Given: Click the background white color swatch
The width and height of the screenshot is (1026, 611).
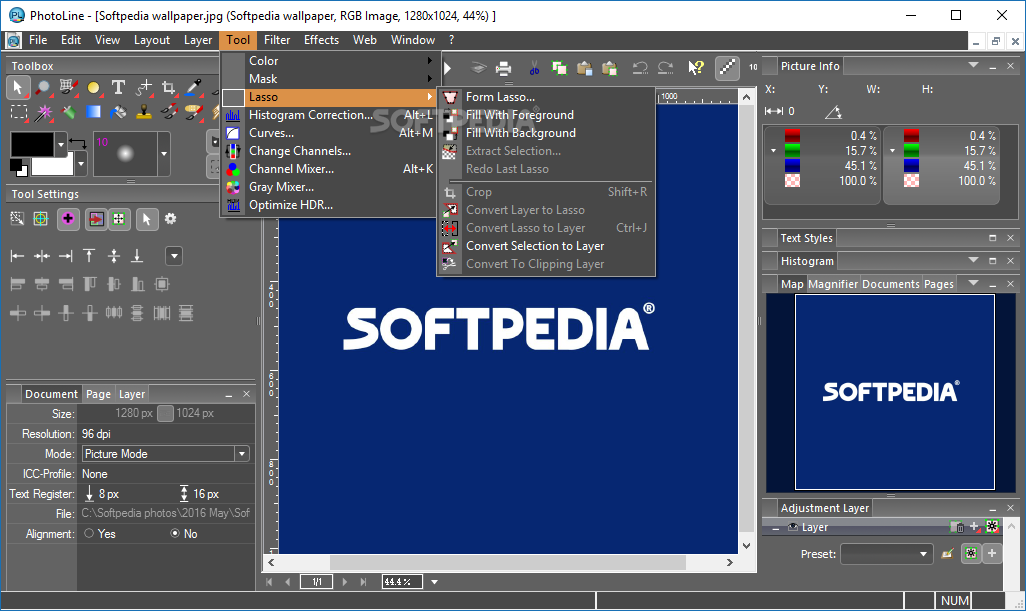Looking at the screenshot, I should pyautogui.click(x=52, y=166).
